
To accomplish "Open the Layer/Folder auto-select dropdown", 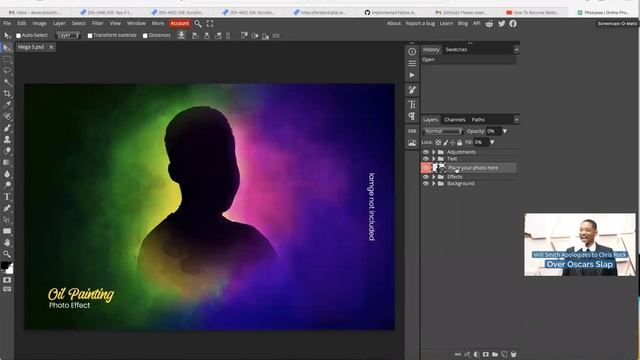I will 68,36.
